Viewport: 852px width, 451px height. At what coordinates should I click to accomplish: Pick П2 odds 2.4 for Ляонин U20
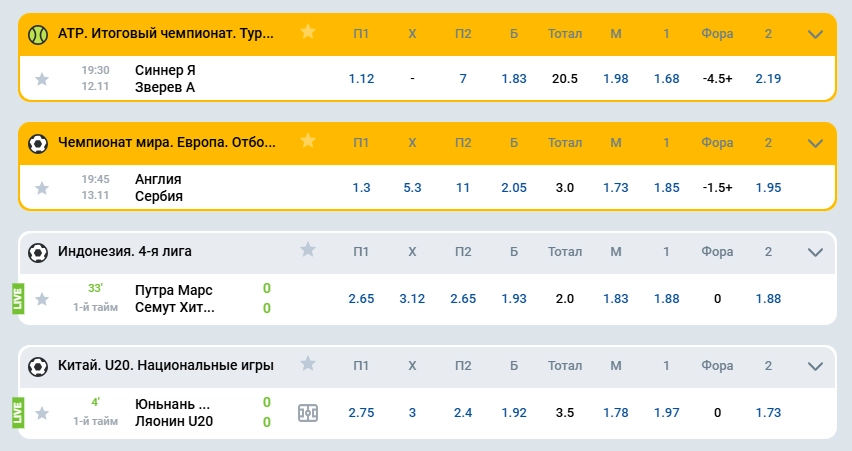pyautogui.click(x=462, y=412)
